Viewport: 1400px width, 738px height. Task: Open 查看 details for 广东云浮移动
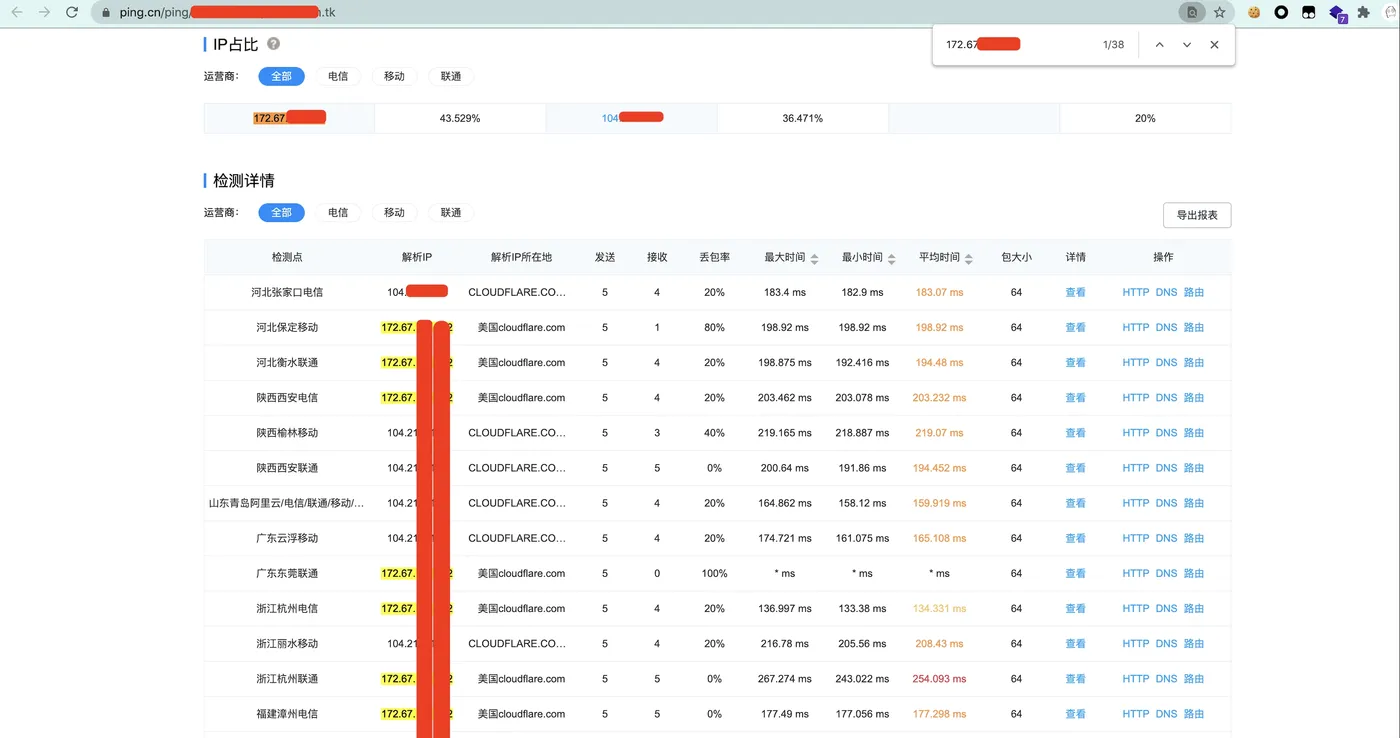coord(1075,538)
